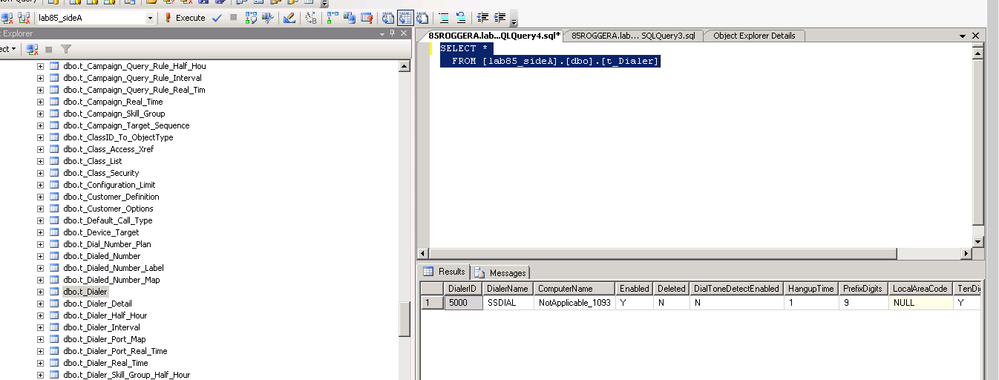Comment out the selected lines

click(x=444, y=18)
